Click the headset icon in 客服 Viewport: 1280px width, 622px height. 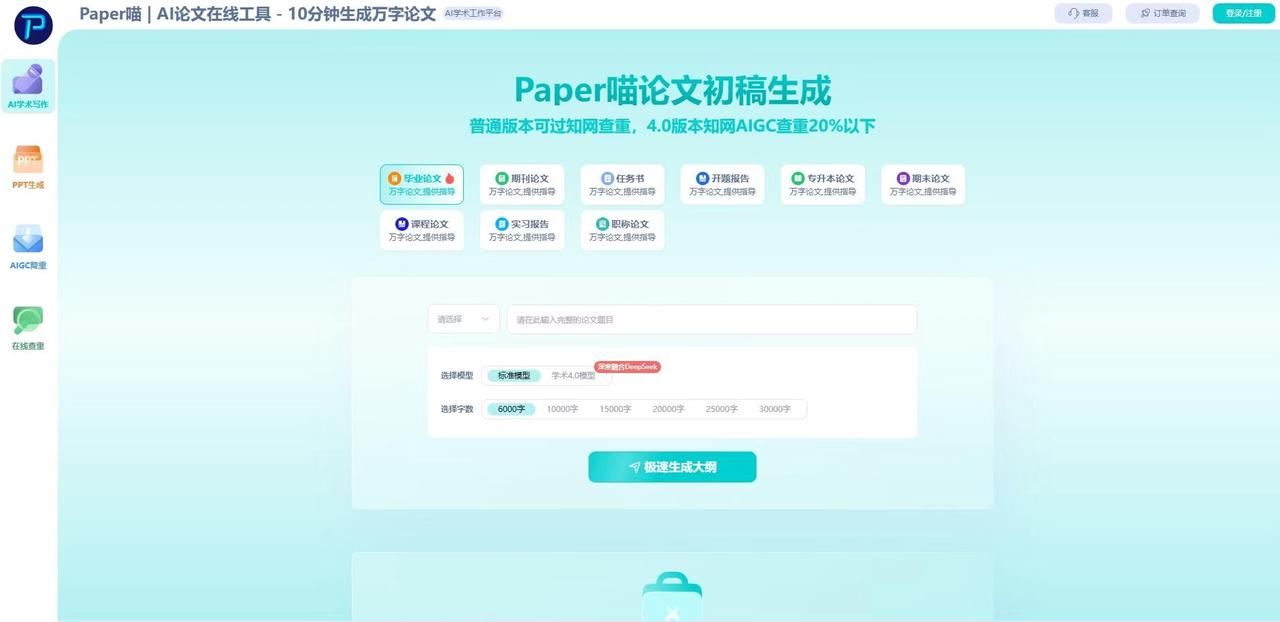(1073, 13)
